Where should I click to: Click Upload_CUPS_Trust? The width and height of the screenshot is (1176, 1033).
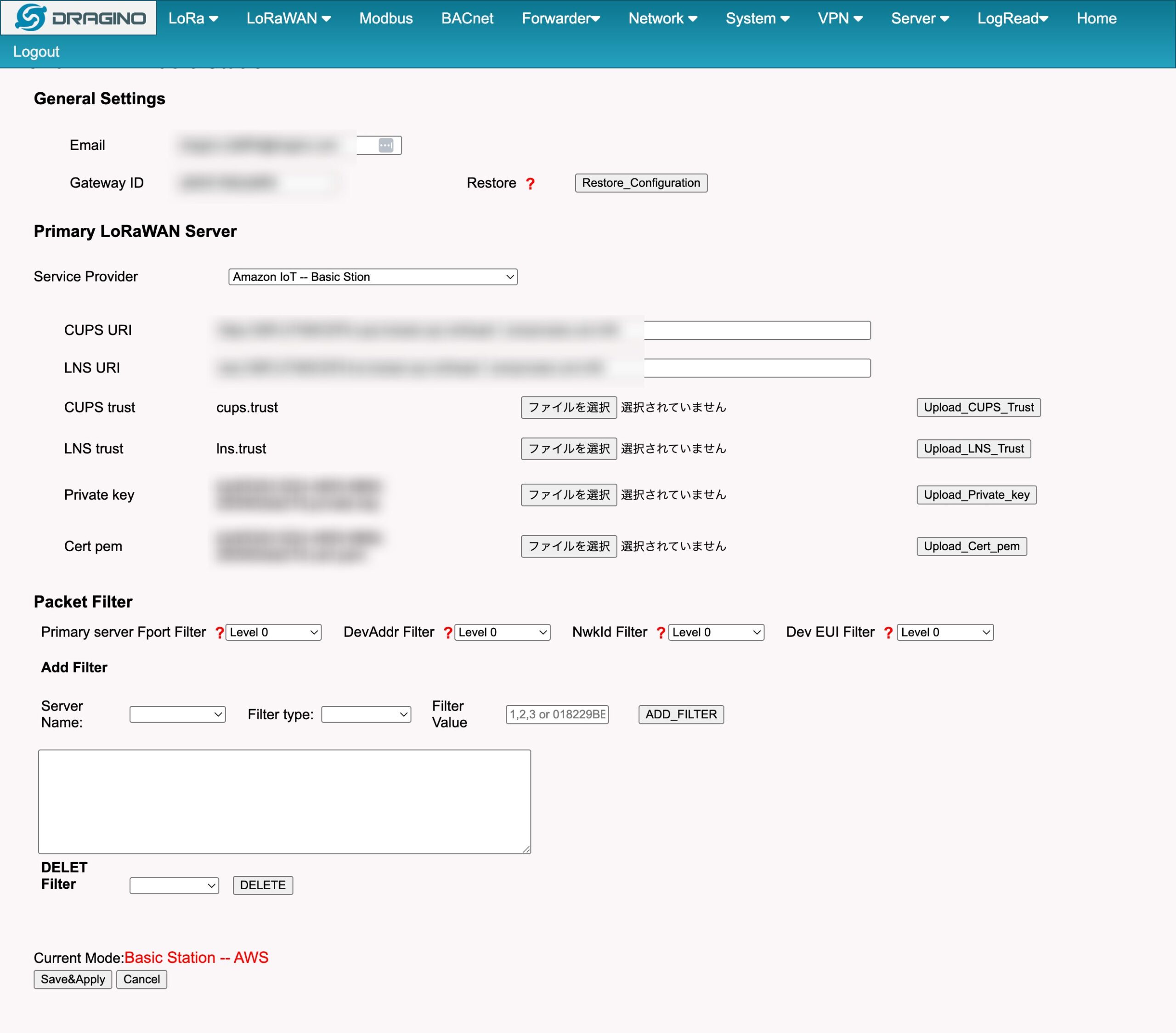coord(978,407)
